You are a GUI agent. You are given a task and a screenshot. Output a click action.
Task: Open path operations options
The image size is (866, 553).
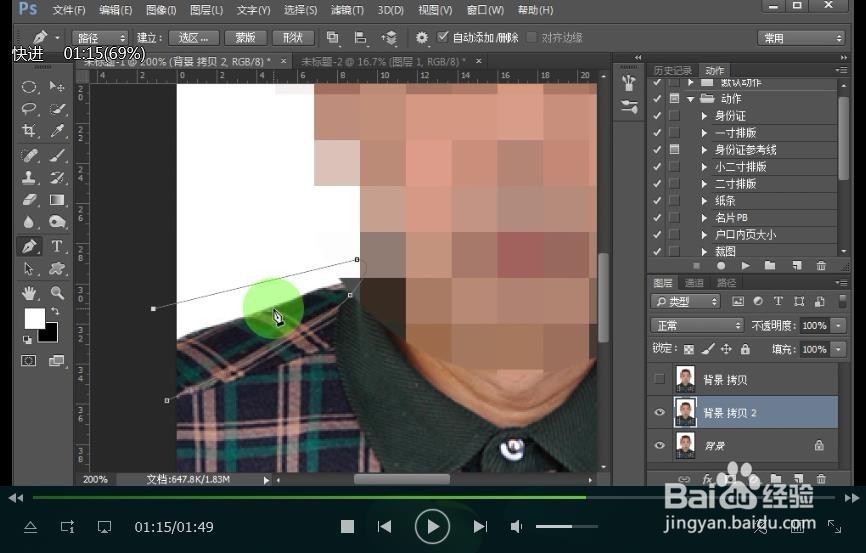[332, 38]
